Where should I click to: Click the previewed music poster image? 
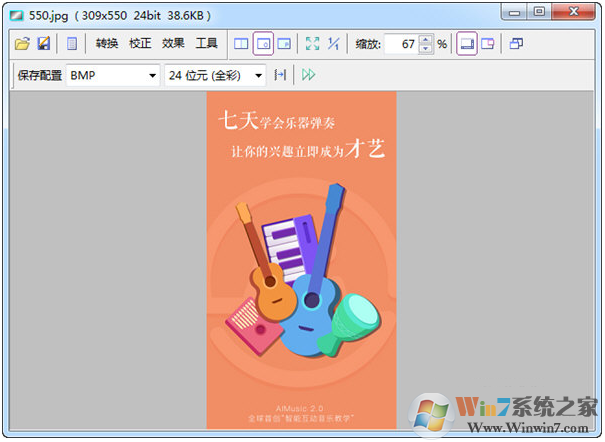pos(301,260)
